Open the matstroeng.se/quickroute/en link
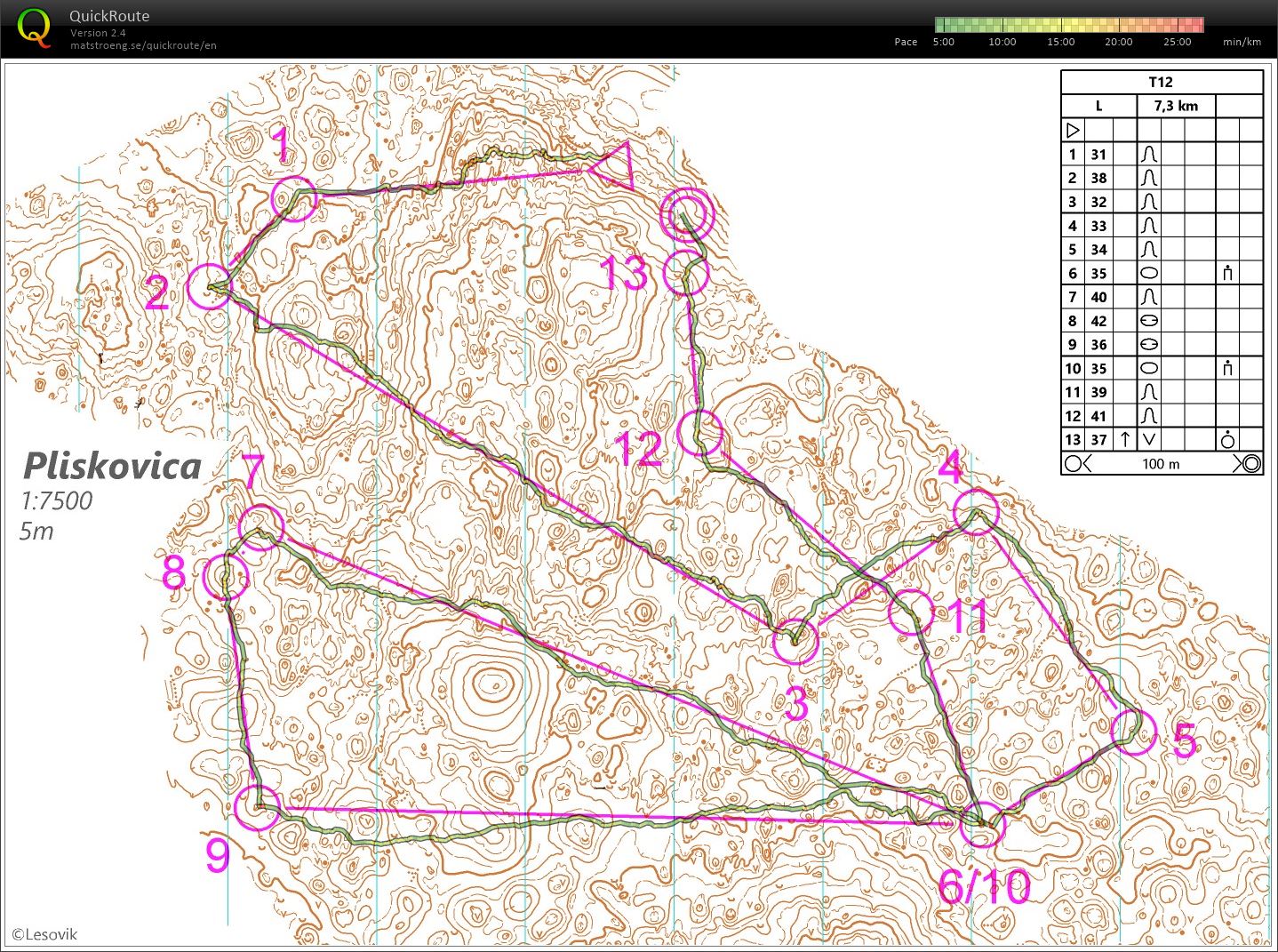Image resolution: width=1278 pixels, height=952 pixels. click(x=143, y=45)
